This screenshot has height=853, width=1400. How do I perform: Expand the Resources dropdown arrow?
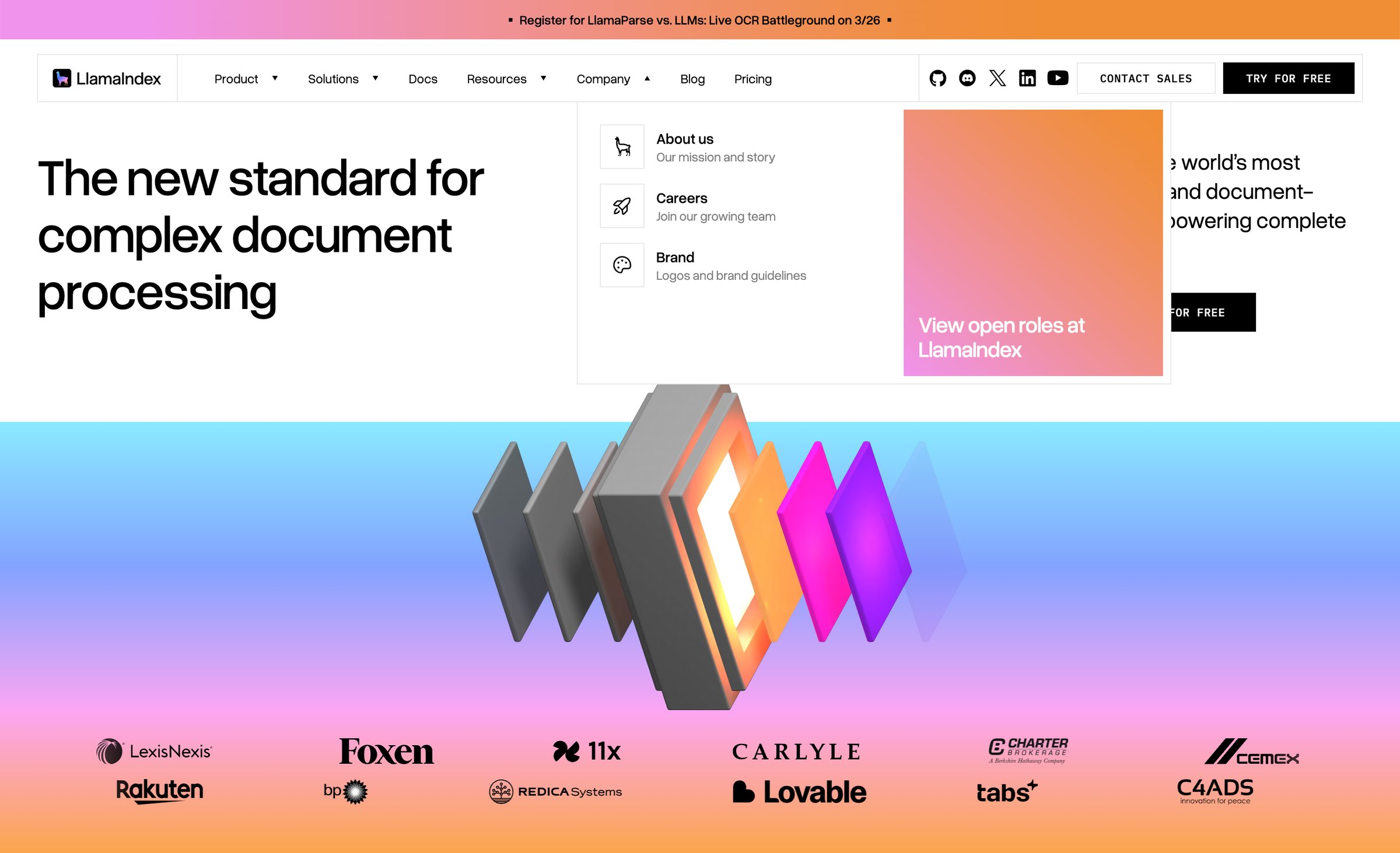click(x=543, y=78)
